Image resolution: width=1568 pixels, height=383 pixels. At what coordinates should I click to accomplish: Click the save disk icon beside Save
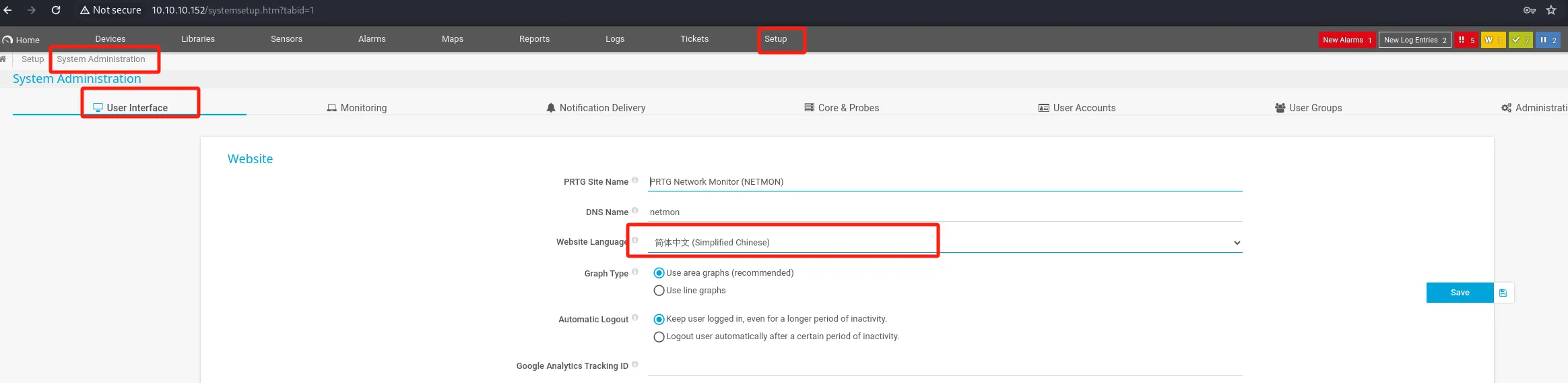coord(1503,293)
